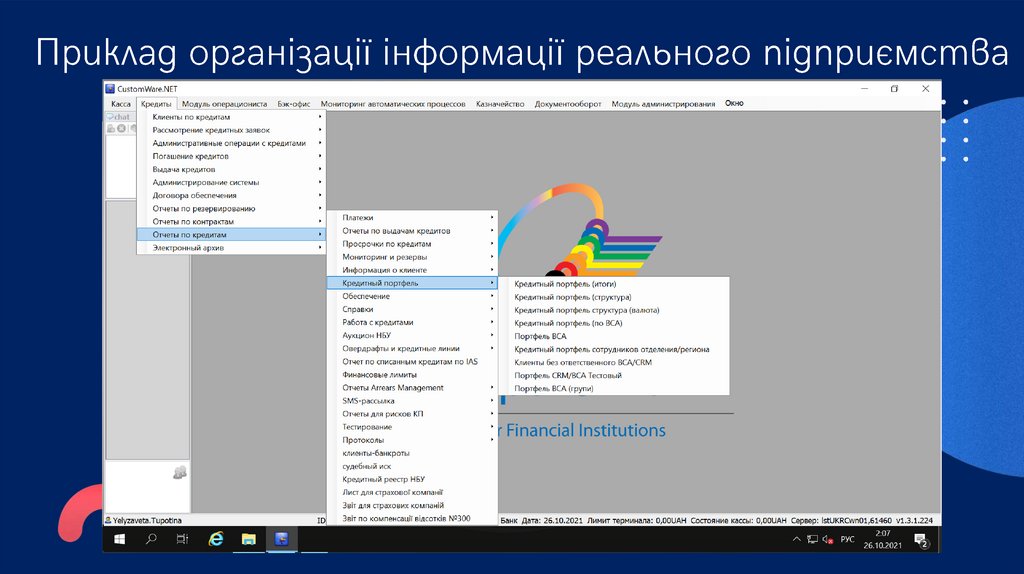Select Отчеты по контрактам menu entry
Screen dimensions: 1024x574
231,221
